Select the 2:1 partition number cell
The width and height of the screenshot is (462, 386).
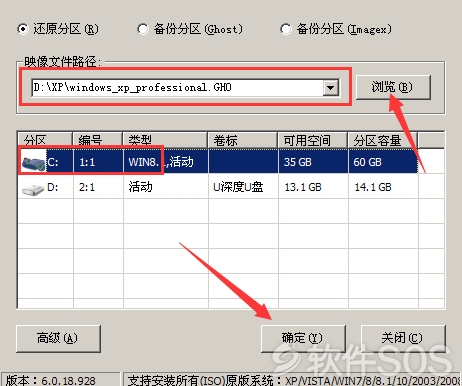click(98, 187)
